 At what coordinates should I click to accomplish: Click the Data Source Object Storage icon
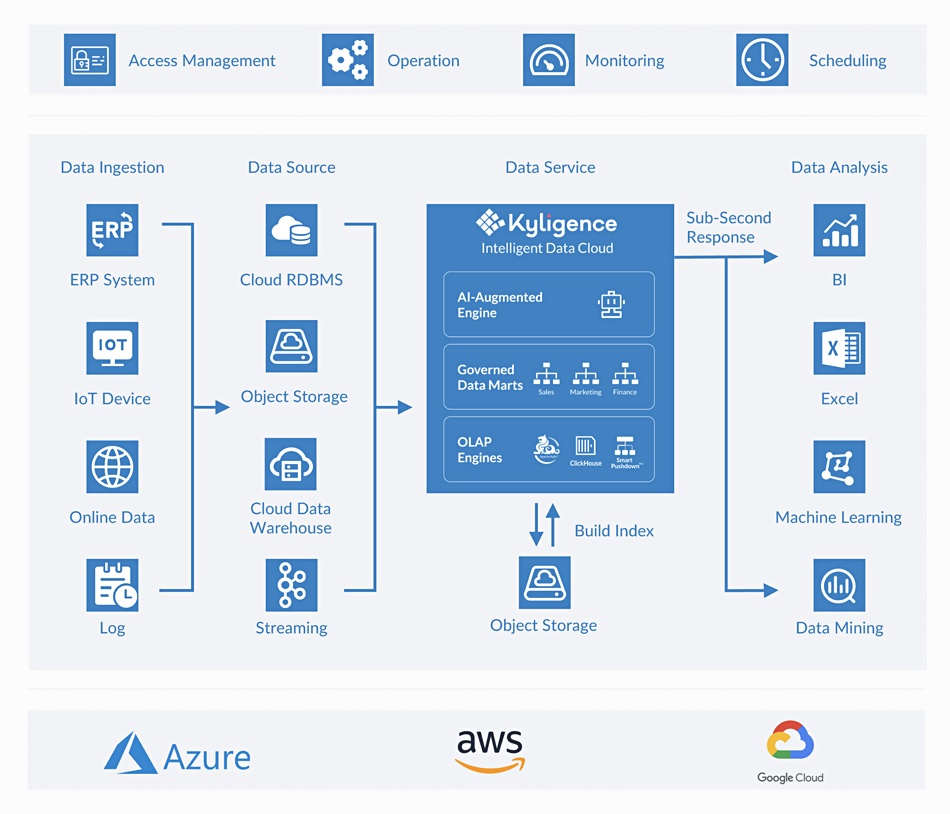[291, 346]
